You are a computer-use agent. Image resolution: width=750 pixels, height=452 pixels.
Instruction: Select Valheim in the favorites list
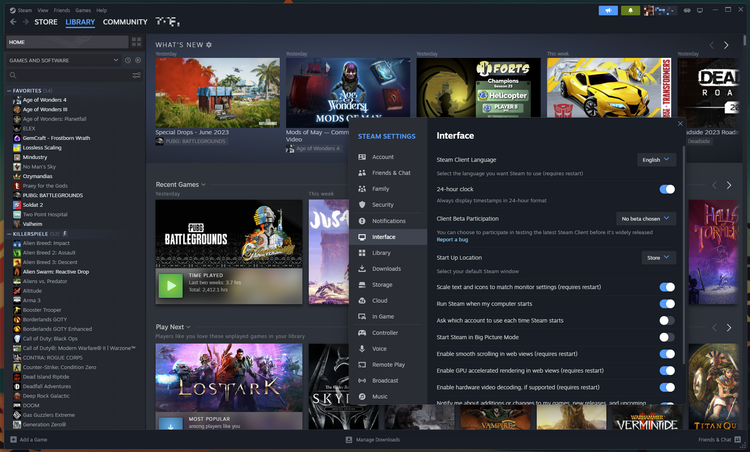(x=32, y=224)
